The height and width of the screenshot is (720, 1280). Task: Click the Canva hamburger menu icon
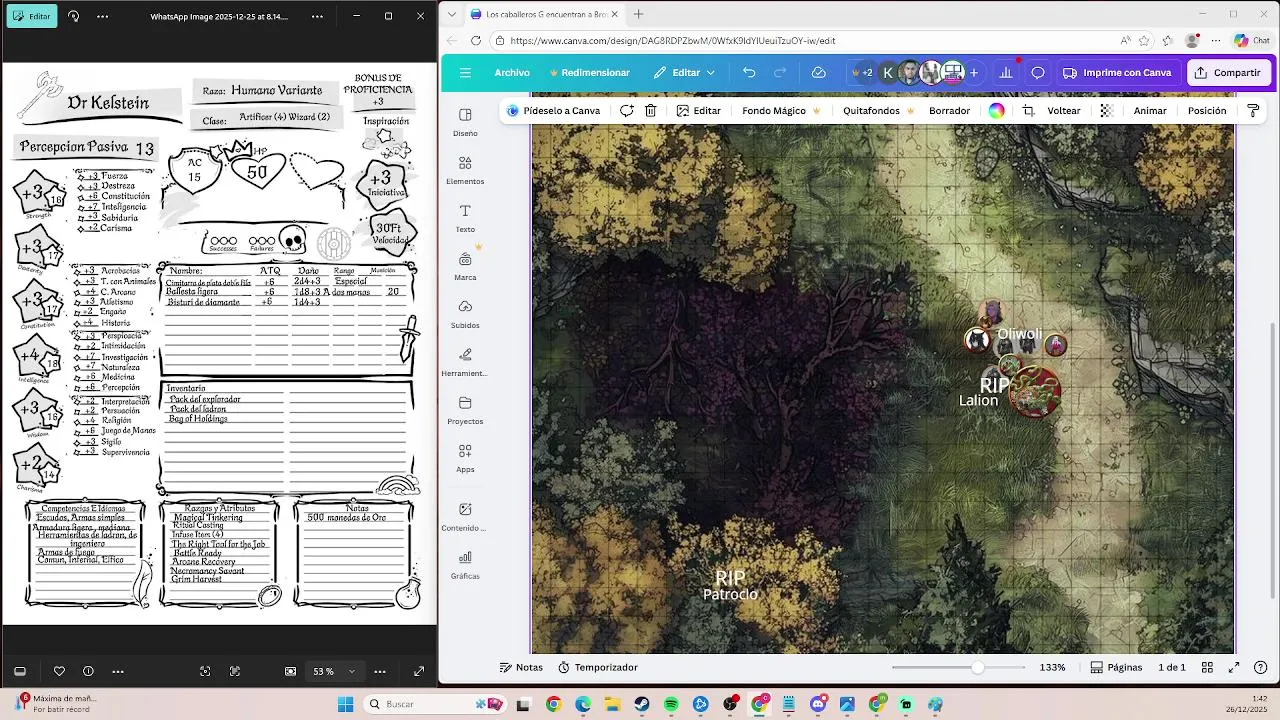click(x=465, y=73)
